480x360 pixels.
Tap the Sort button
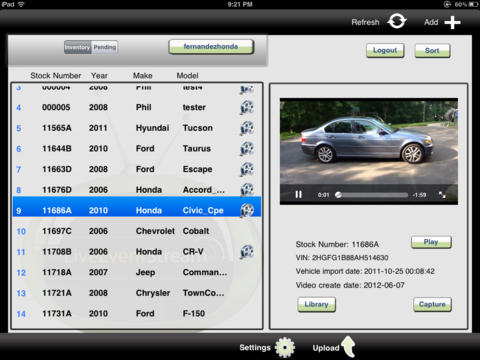click(x=432, y=51)
